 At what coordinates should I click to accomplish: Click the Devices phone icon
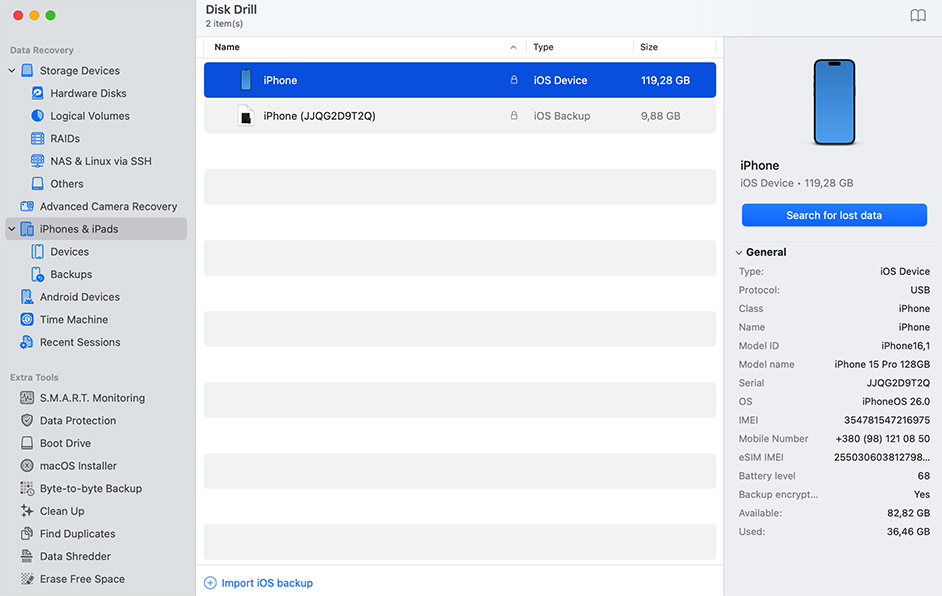pos(37,251)
